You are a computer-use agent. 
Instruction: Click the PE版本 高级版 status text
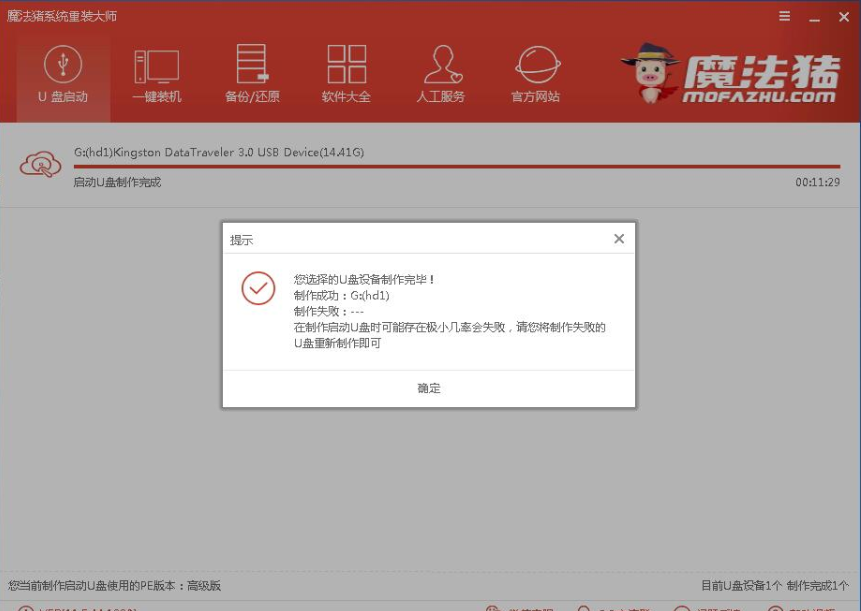coord(115,585)
